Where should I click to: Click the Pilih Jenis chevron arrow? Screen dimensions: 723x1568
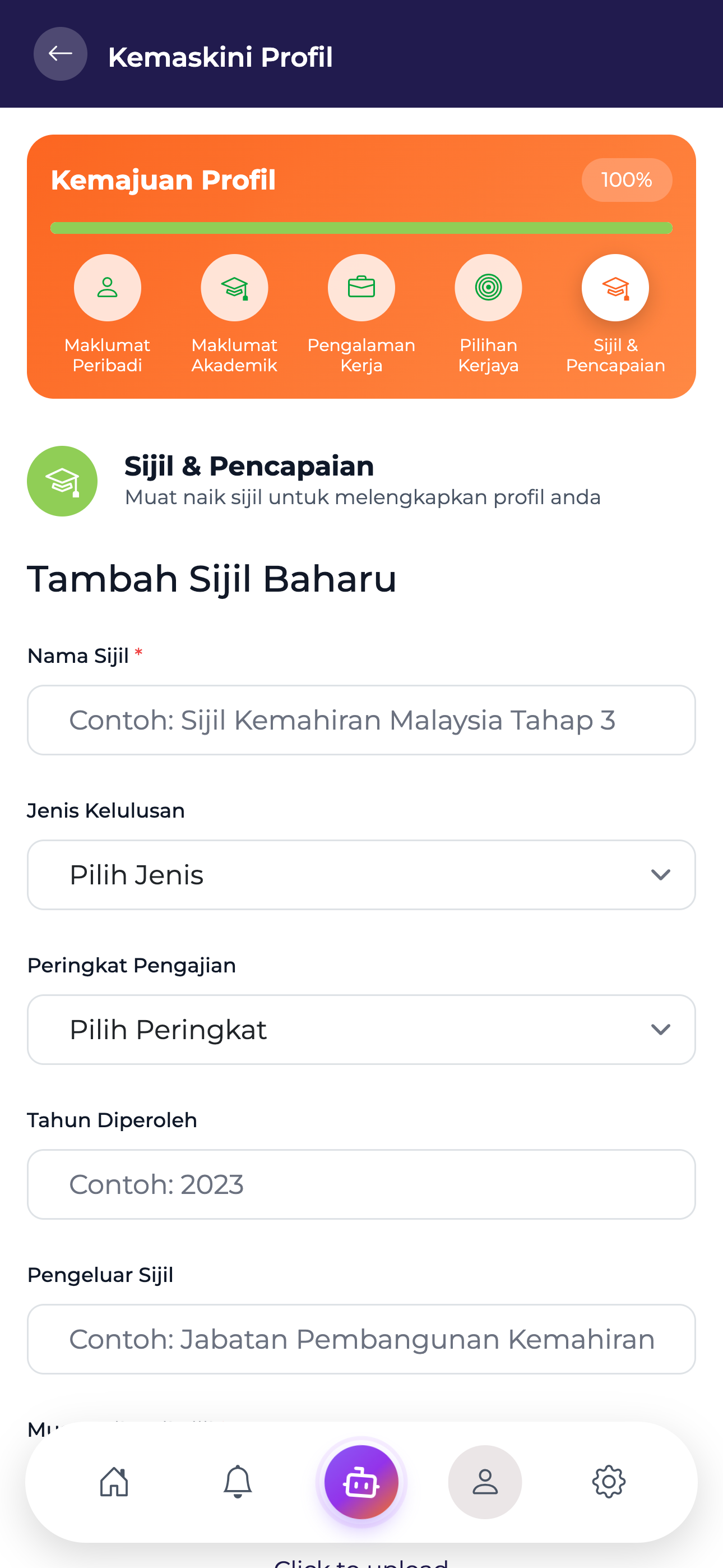(x=660, y=875)
